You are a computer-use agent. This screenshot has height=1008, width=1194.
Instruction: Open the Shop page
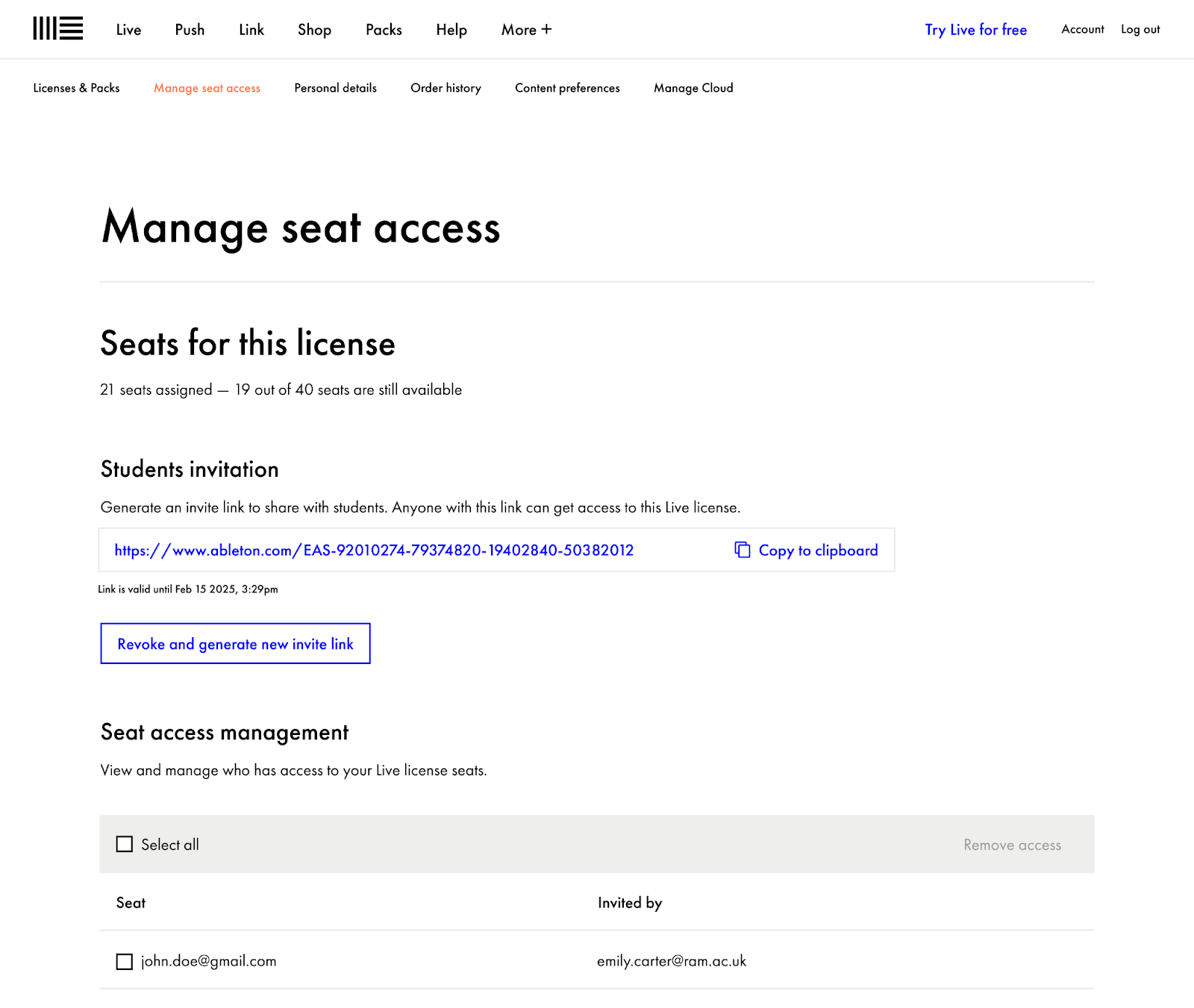click(x=314, y=30)
